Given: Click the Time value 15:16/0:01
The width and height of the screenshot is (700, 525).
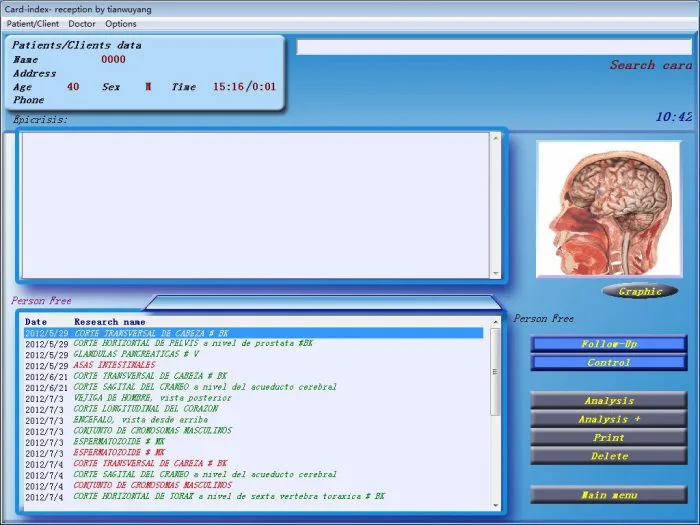Looking at the screenshot, I should [x=244, y=87].
